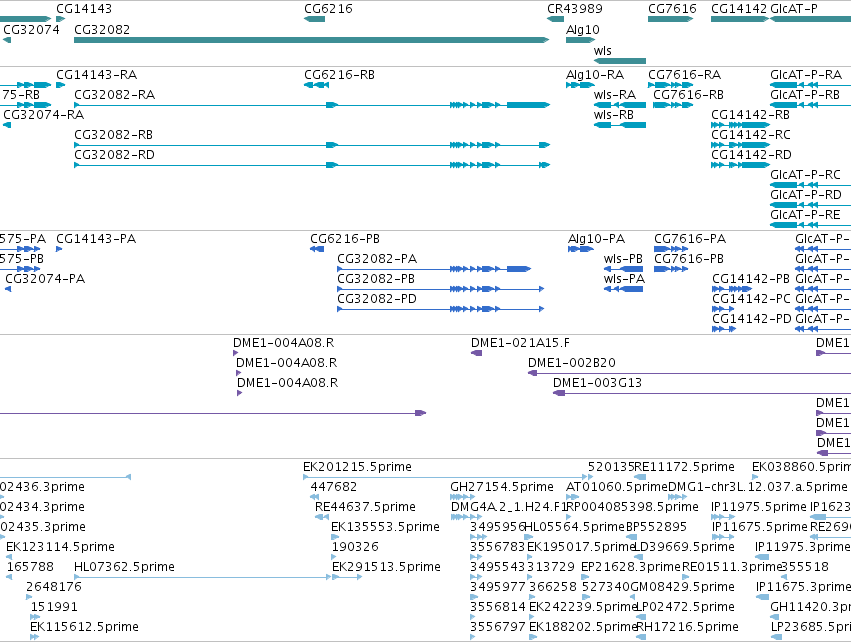
Task: Click the EK195017.5prime EST label
Action: tap(581, 547)
